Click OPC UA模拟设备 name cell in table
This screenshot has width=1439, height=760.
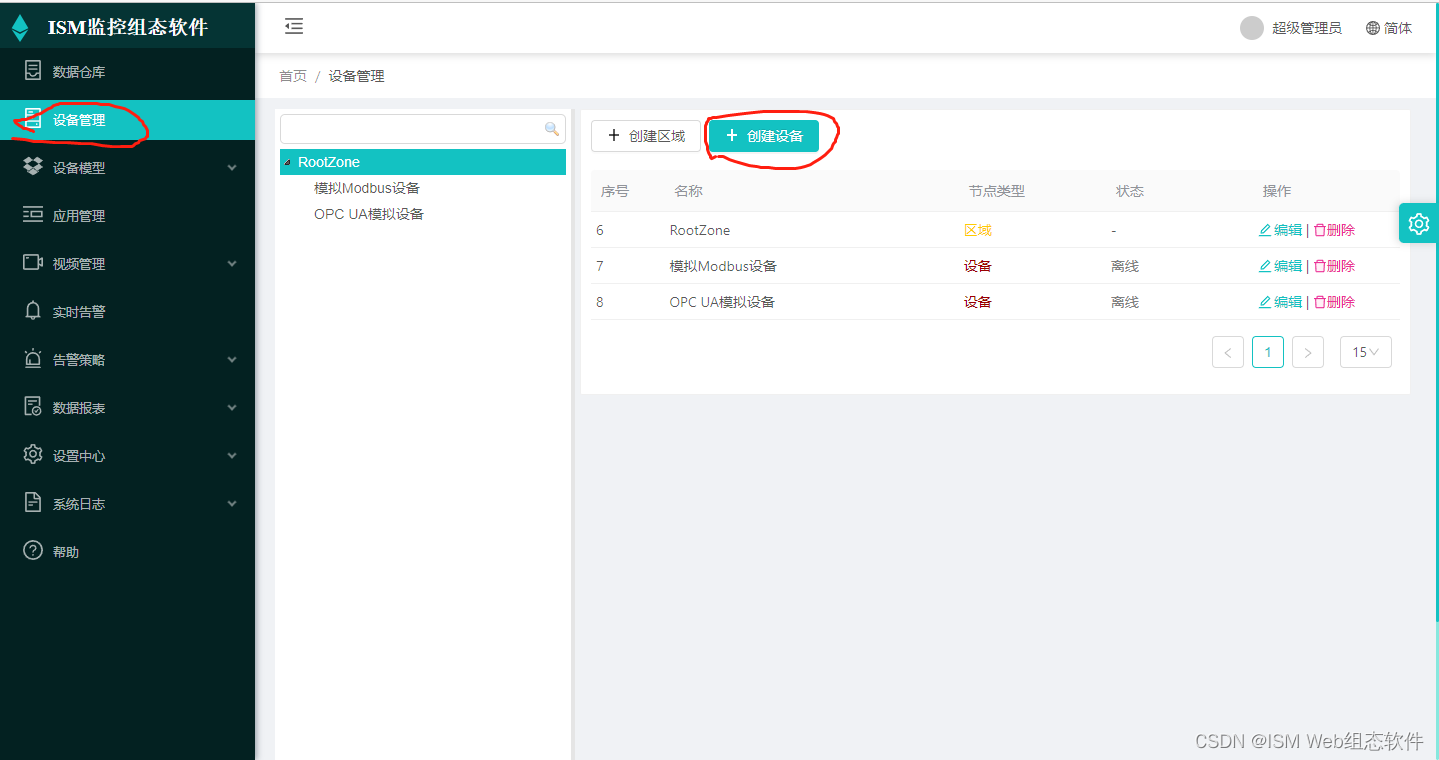pos(722,302)
